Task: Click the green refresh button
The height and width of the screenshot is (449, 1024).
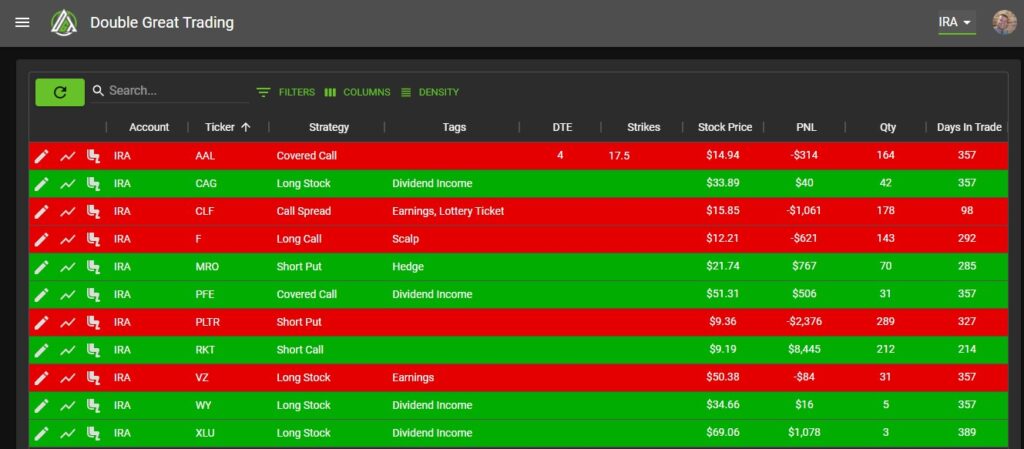Action: [60, 92]
